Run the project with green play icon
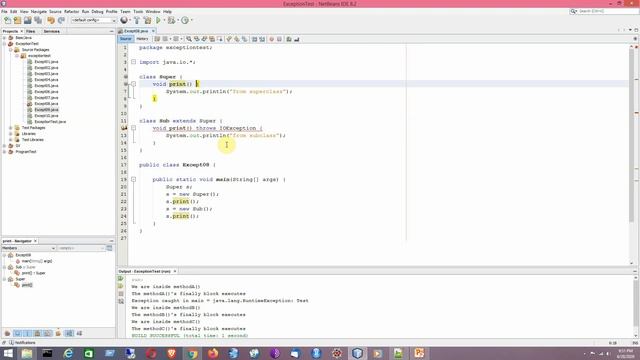The height and width of the screenshot is (360, 640). [158, 20]
